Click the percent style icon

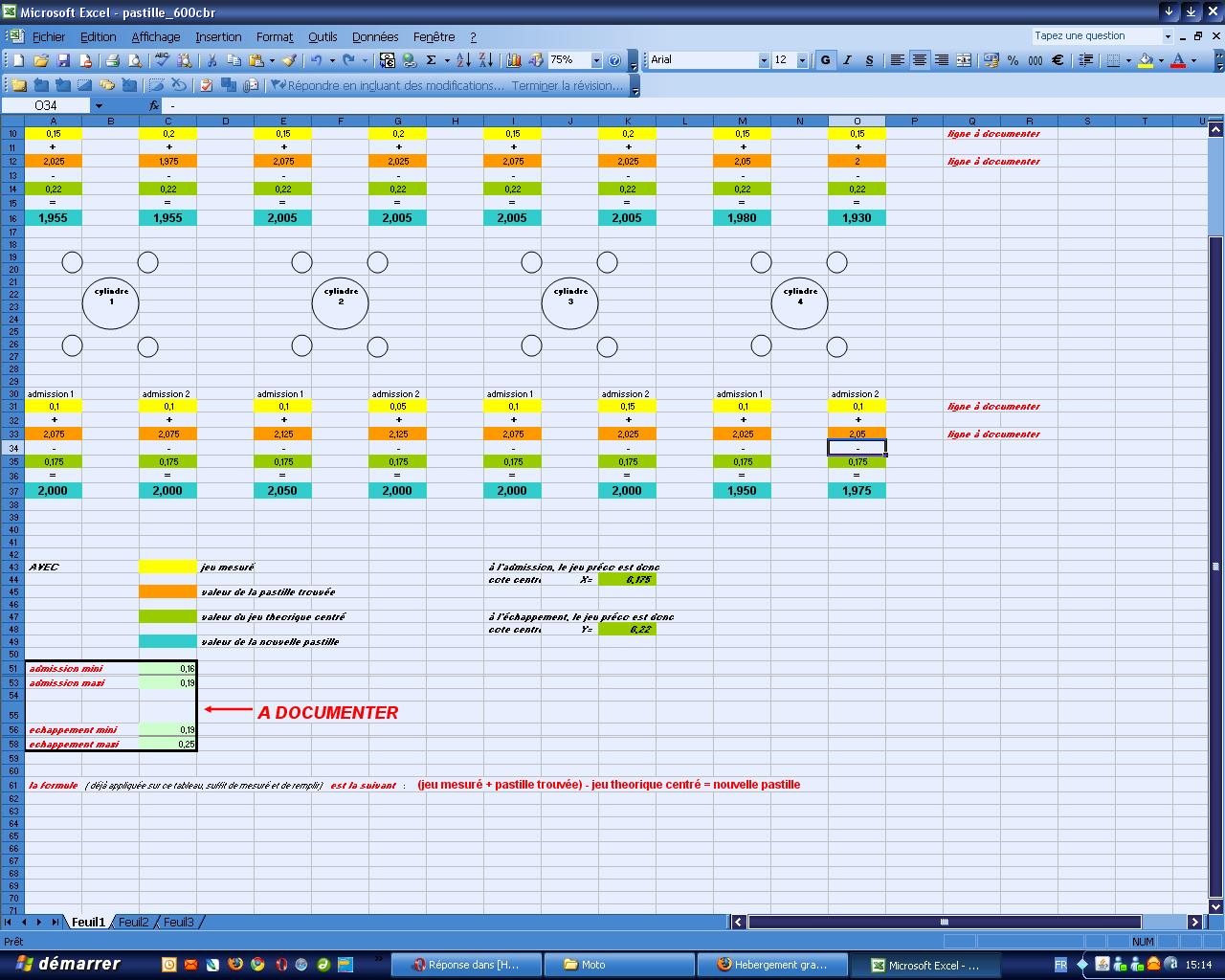(x=1013, y=60)
